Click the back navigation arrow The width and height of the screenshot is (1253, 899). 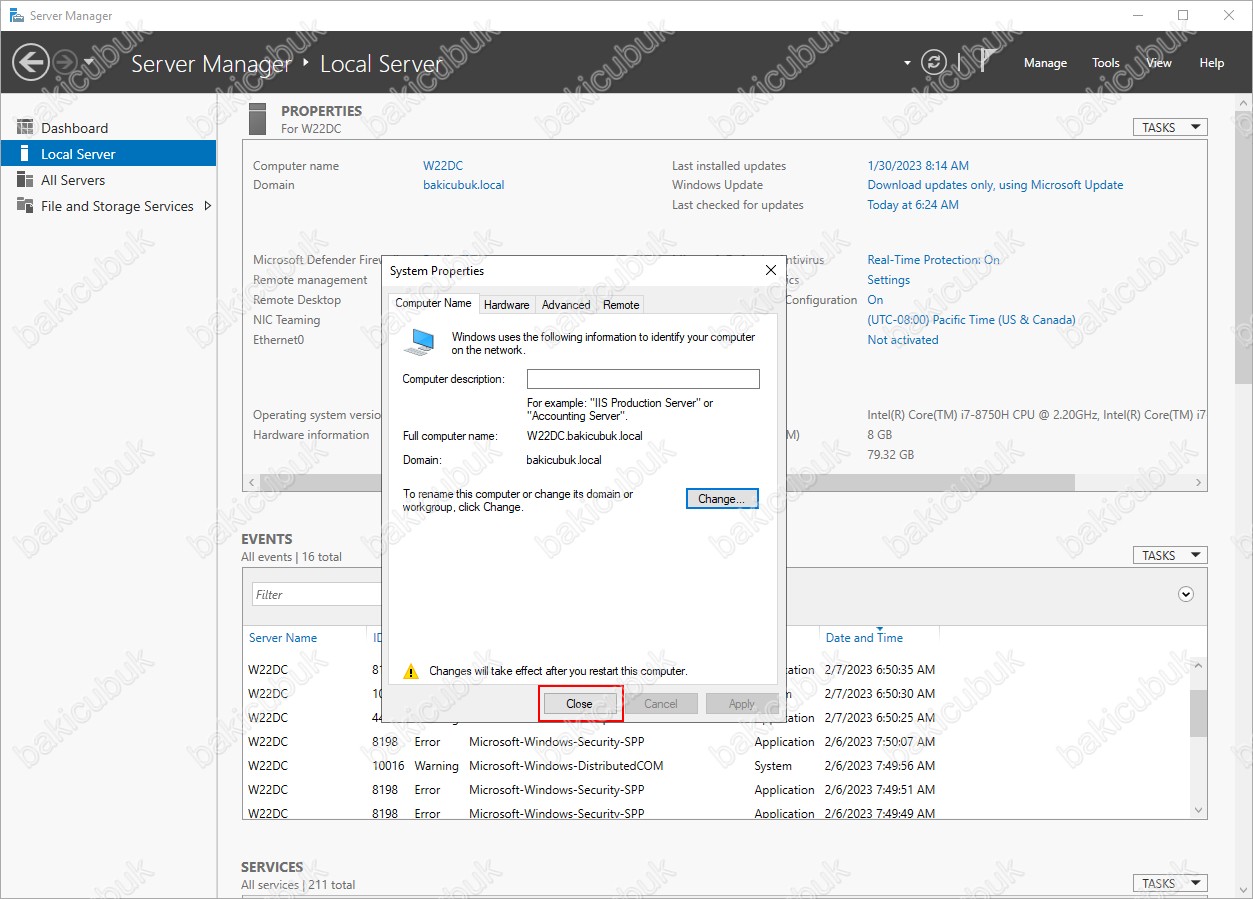tap(30, 63)
